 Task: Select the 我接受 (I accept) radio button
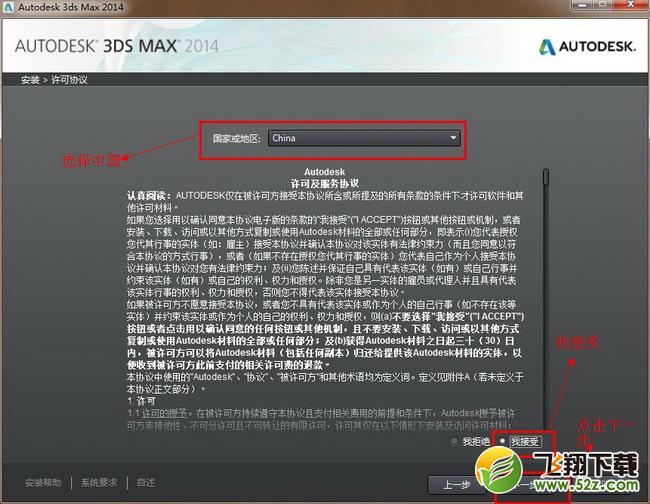point(502,441)
